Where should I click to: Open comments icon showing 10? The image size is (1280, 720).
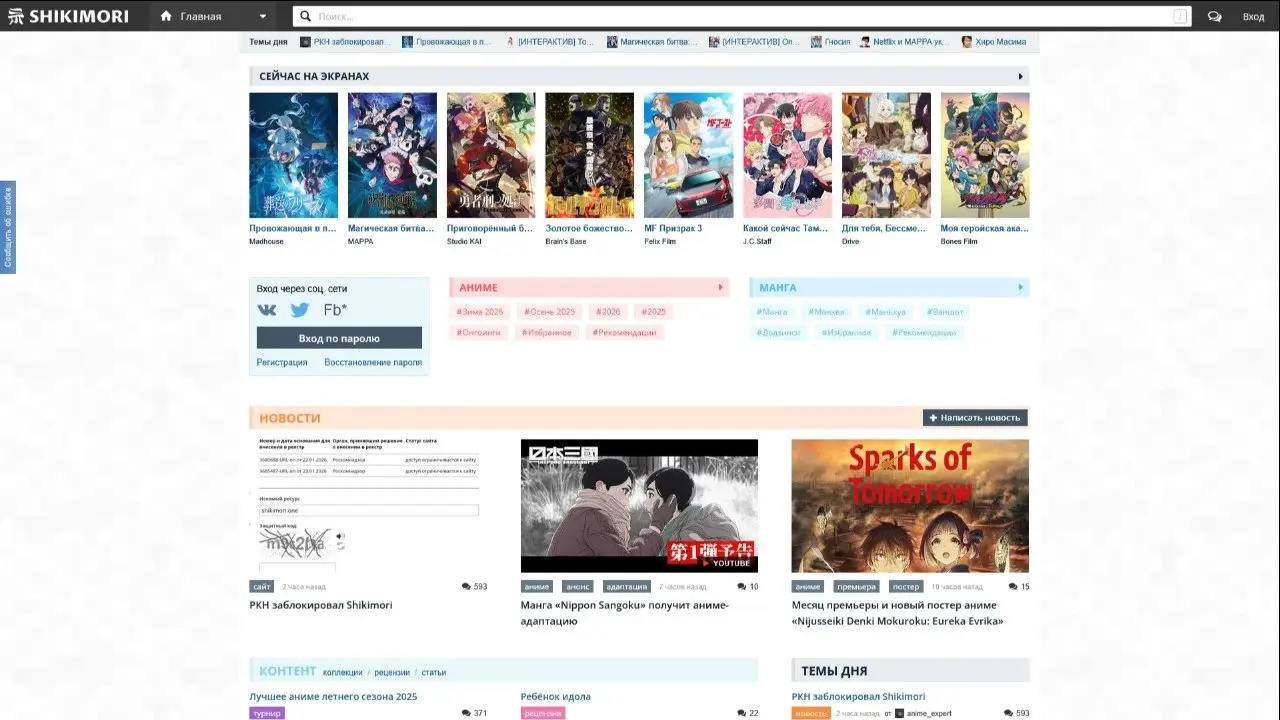pos(747,587)
